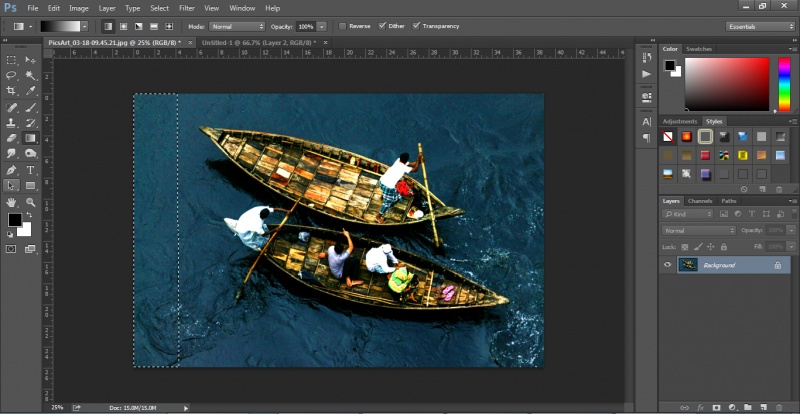This screenshot has width=800, height=414.
Task: Switch to the Channels tab
Action: tap(700, 200)
